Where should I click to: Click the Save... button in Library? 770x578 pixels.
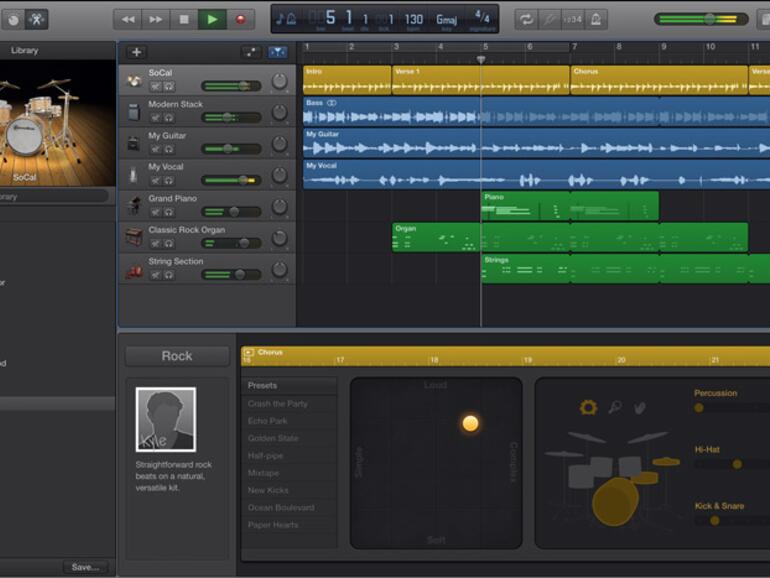[x=86, y=567]
